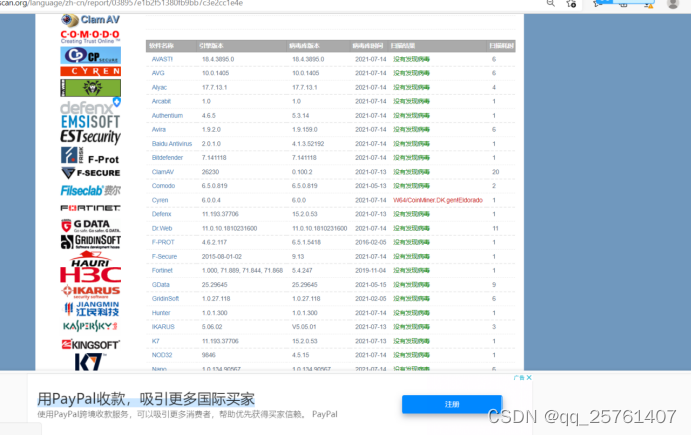692x436 pixels.
Task: Open the K7 link in table
Action: pos(155,341)
